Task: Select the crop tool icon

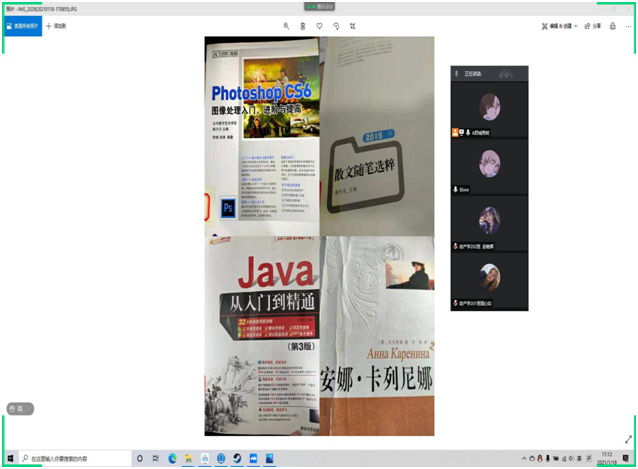Action: [353, 26]
